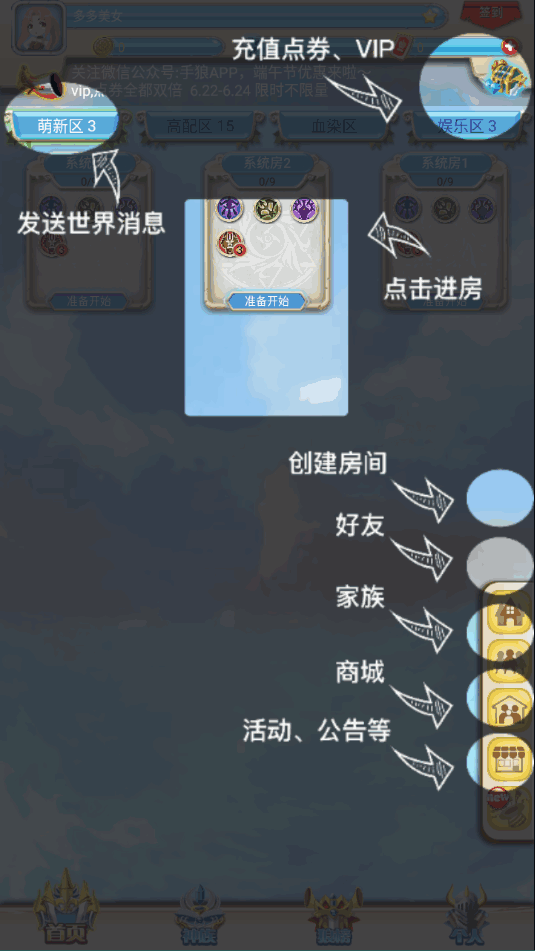Click the 签到 sign-in button
The height and width of the screenshot is (951, 535).
(491, 14)
